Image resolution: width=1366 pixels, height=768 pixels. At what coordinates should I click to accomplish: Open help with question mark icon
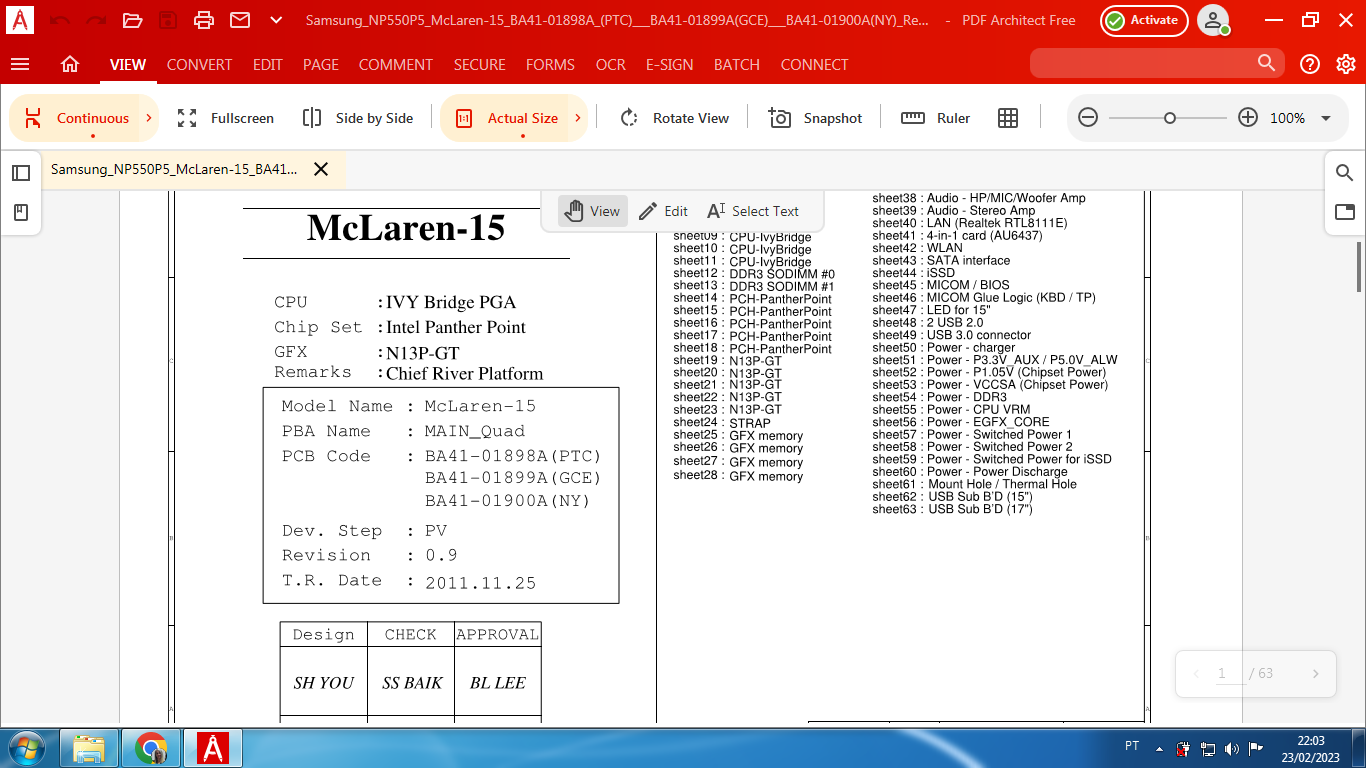pyautogui.click(x=1310, y=64)
